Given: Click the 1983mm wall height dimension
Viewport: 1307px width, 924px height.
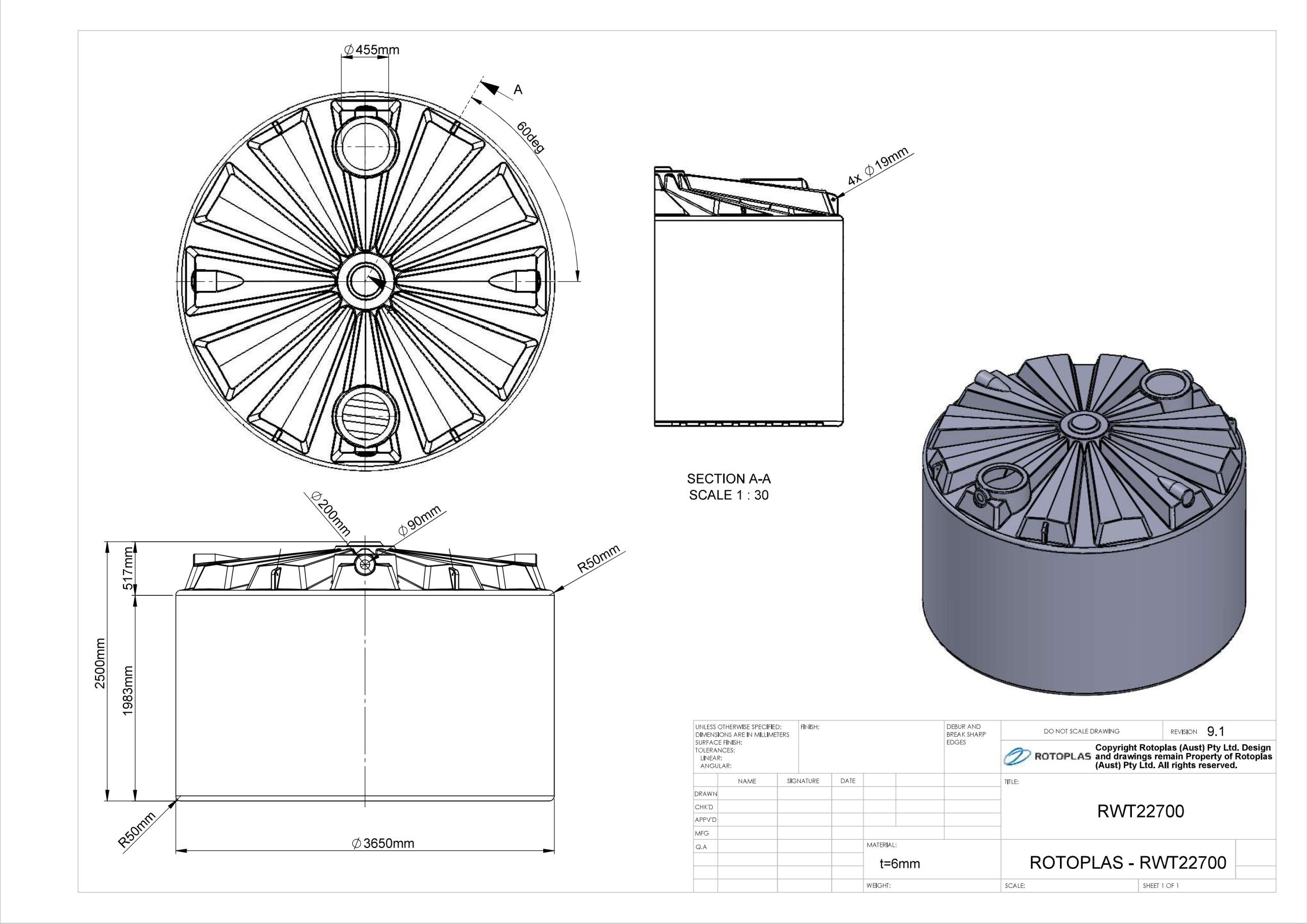Looking at the screenshot, I should 129,691.
